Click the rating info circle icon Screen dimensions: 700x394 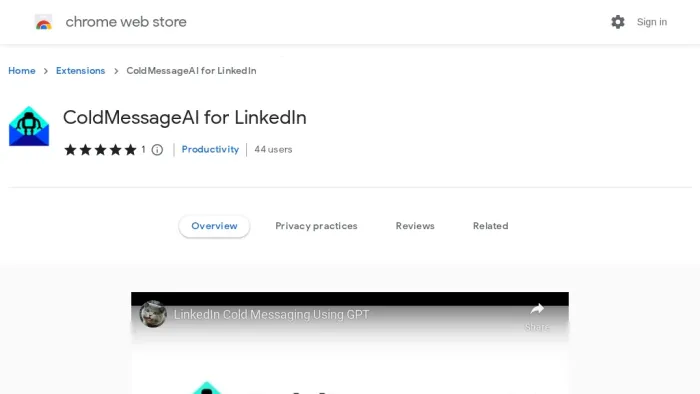point(157,150)
